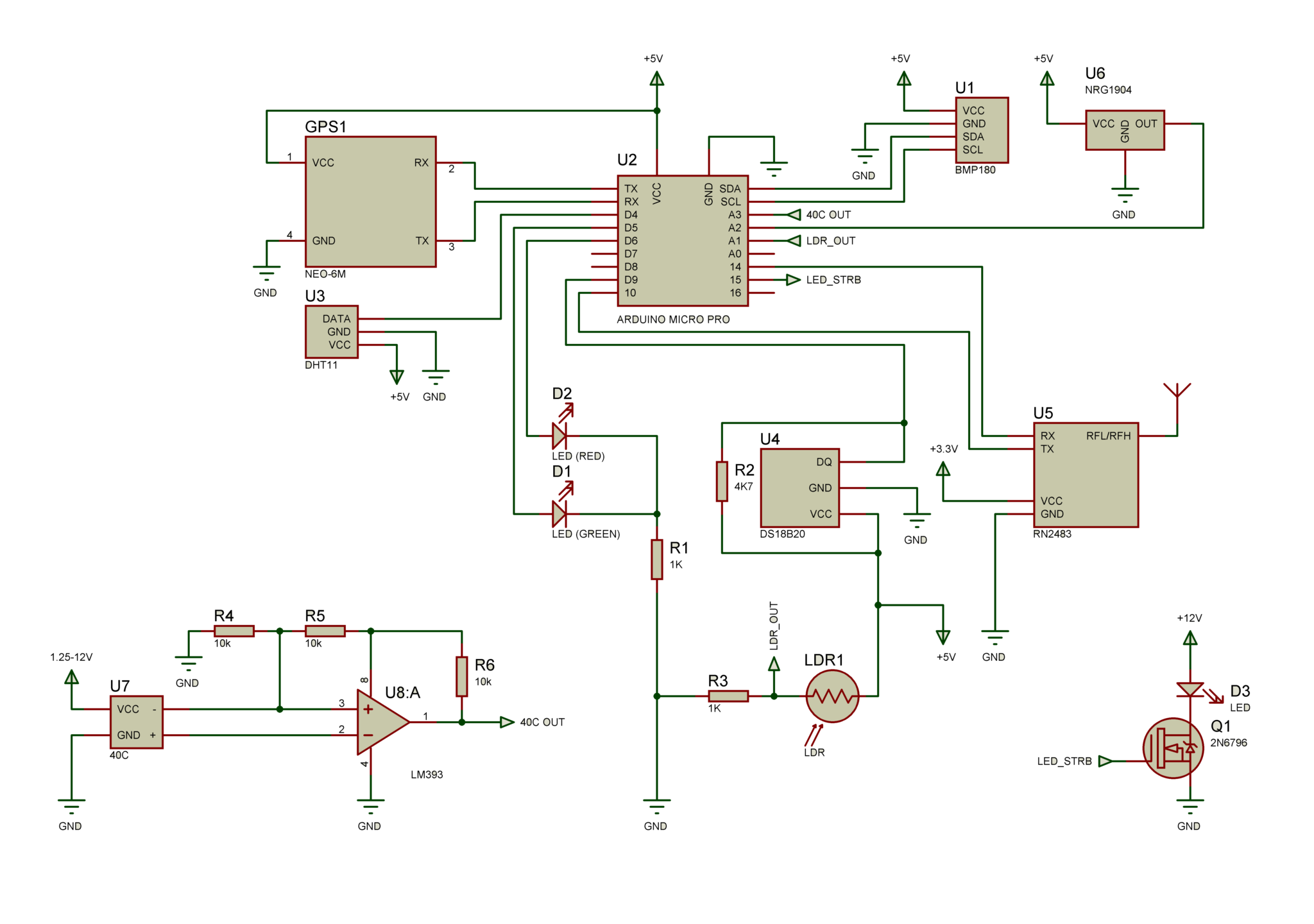This screenshot has height=924, width=1314.
Task: Click the LED_STRB output terminal at pin 15
Action: pyautogui.click(x=794, y=280)
